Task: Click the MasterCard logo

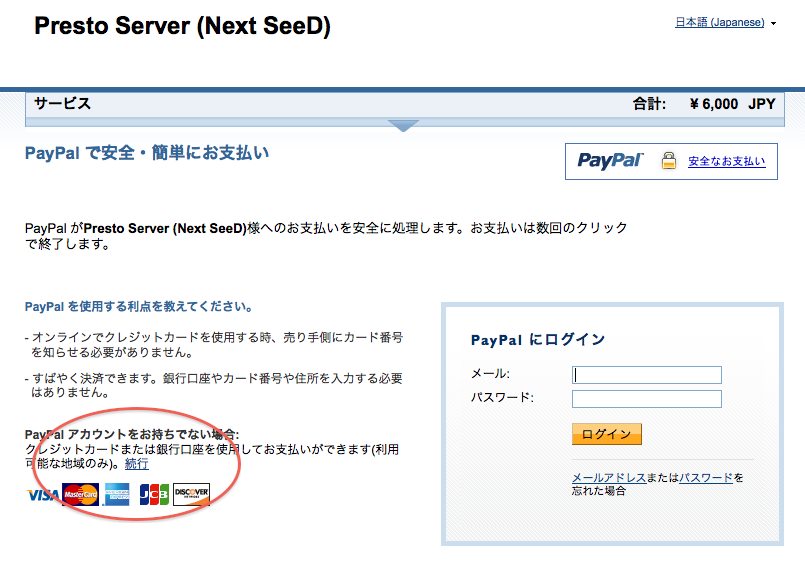Action: coord(81,495)
